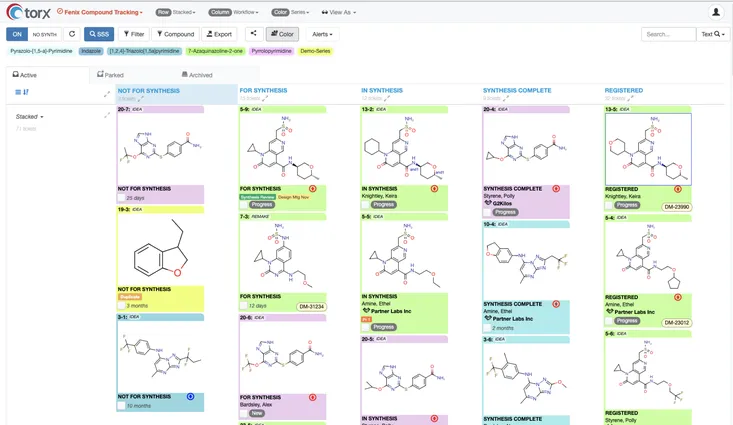Screen dimensions: 733x425
Task: Click red priority icon on card 10-4
Action: coord(556,304)
